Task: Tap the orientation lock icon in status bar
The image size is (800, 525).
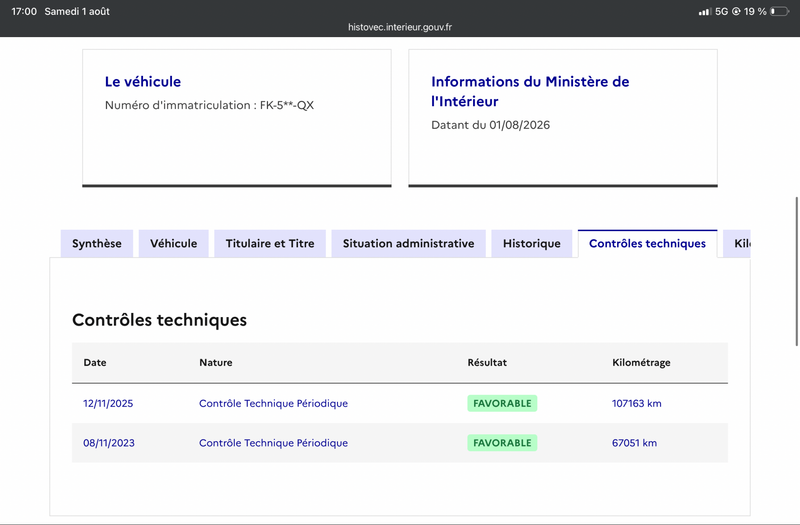Action: click(x=736, y=11)
